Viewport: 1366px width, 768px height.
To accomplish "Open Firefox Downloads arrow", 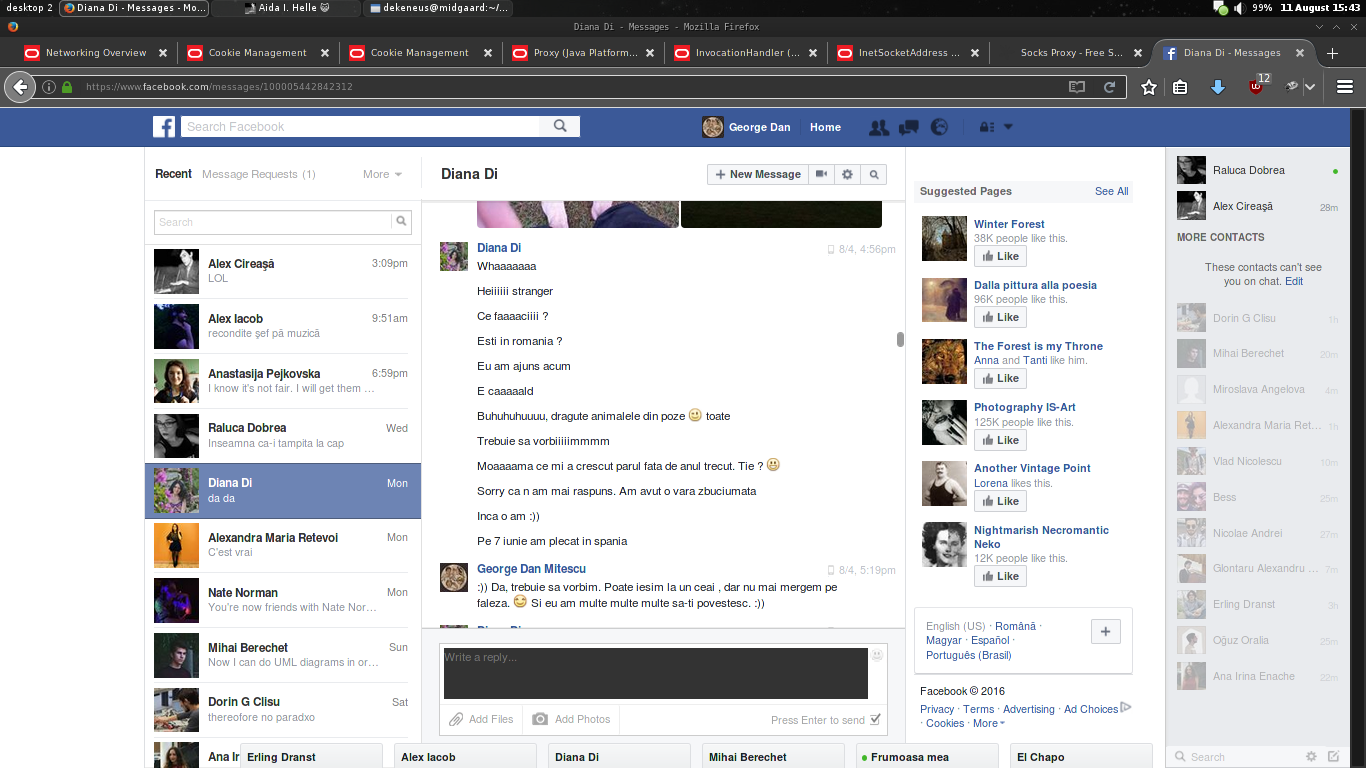I will click(x=1217, y=87).
